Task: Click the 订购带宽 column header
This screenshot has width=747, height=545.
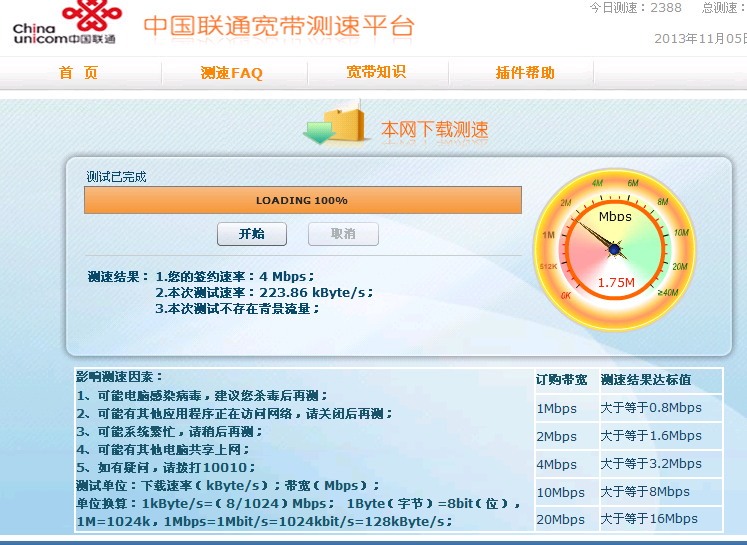Action: (x=562, y=380)
